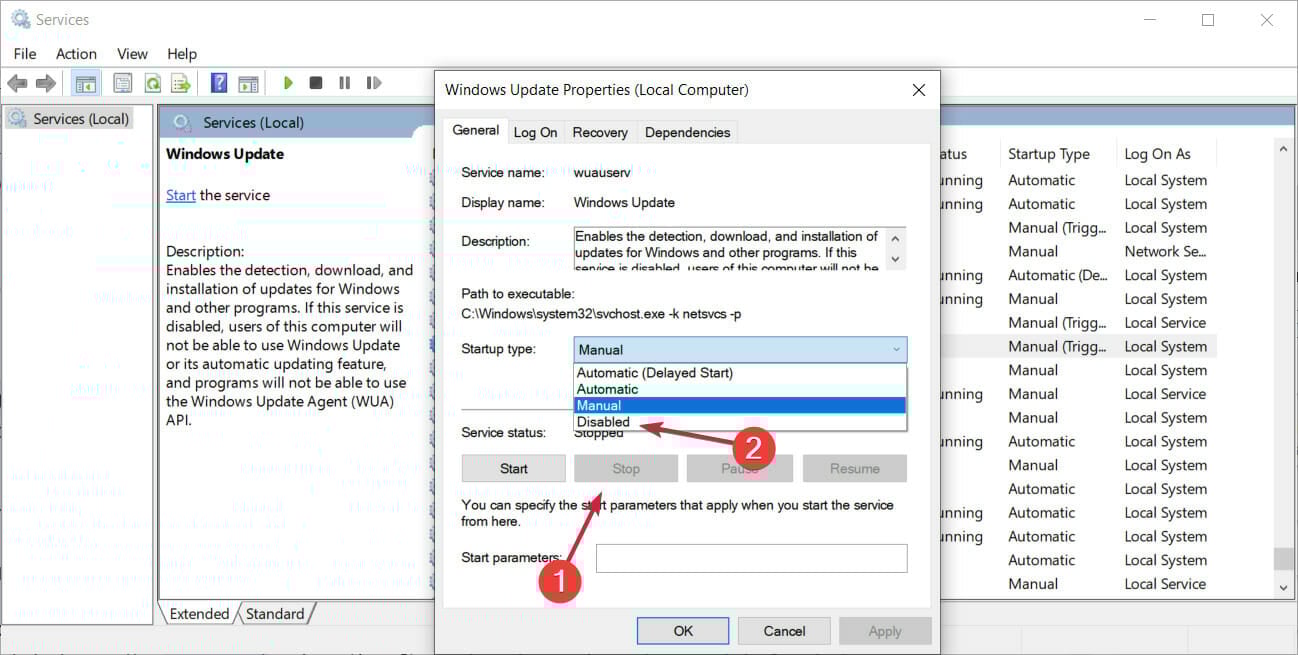Open the Startup type combo box
The height and width of the screenshot is (655, 1298).
tap(740, 350)
